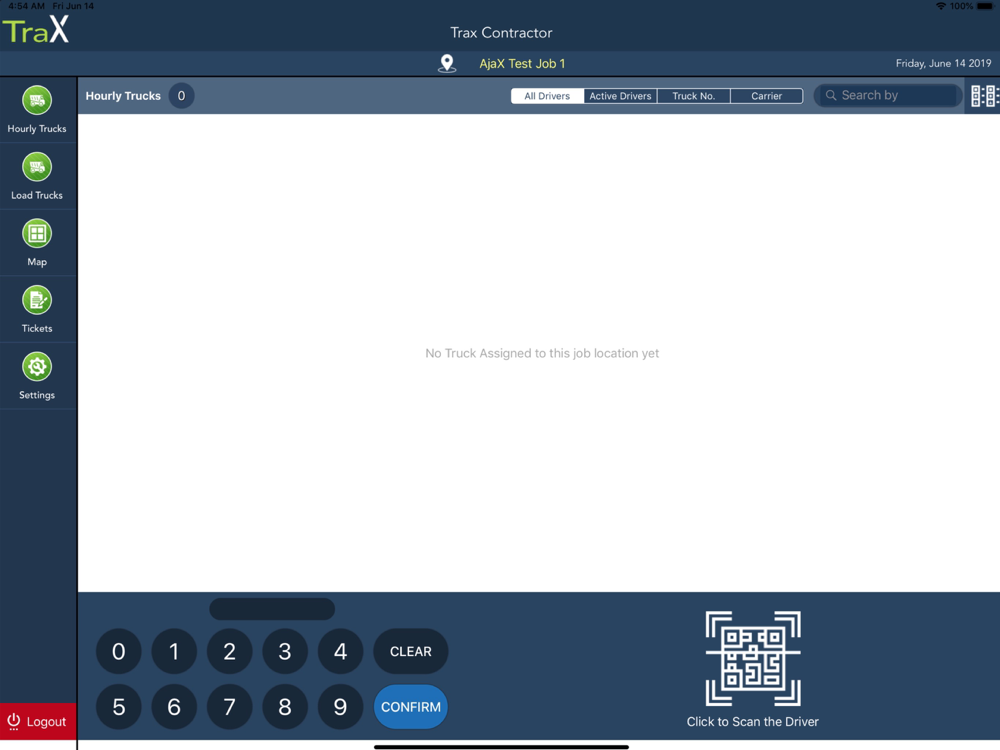
Task: Tap keypad digit 1
Action: (174, 651)
